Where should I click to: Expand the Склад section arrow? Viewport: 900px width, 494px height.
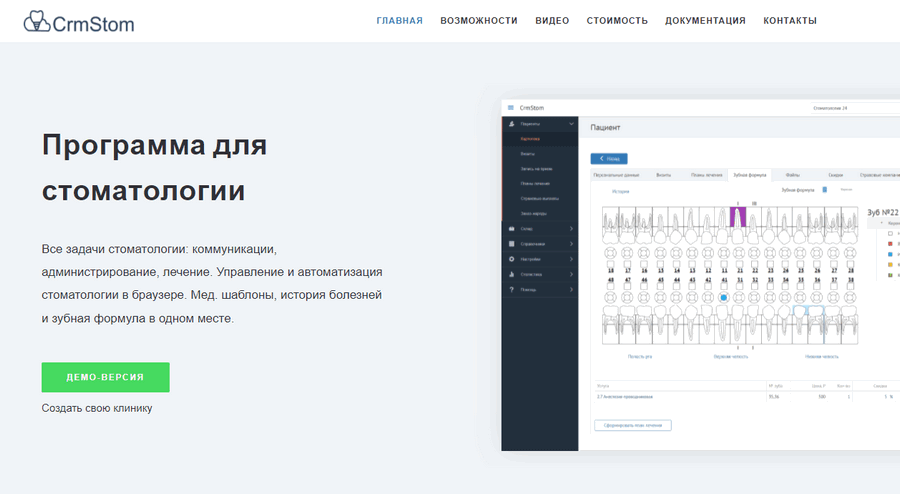click(571, 229)
